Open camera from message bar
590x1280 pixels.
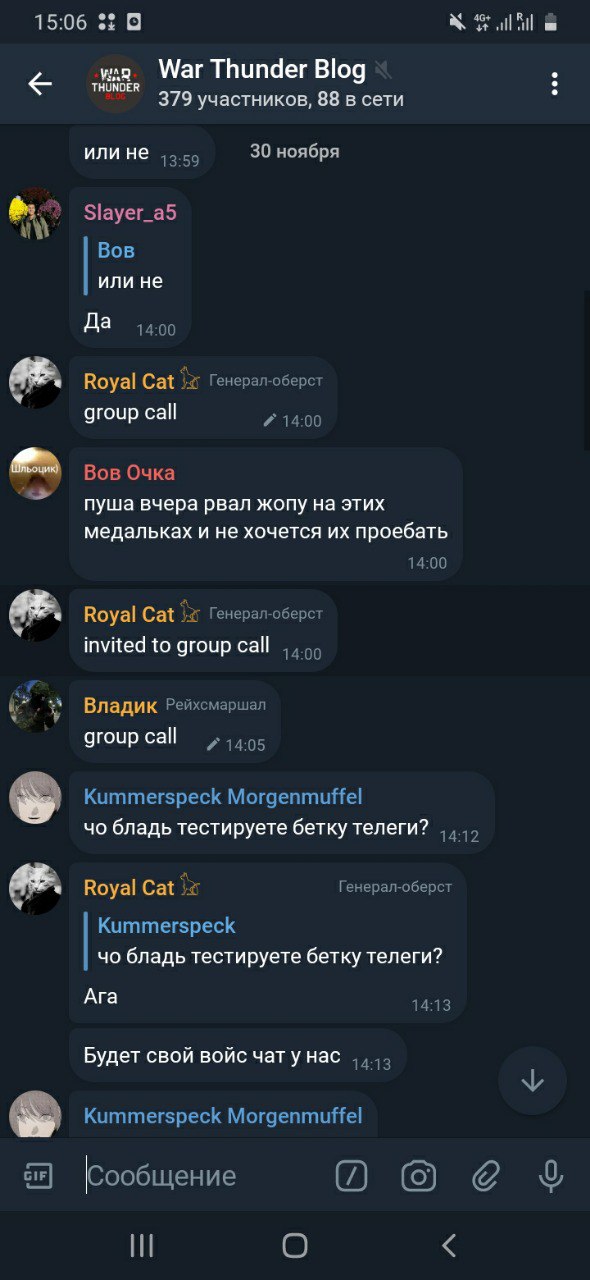pos(419,1176)
